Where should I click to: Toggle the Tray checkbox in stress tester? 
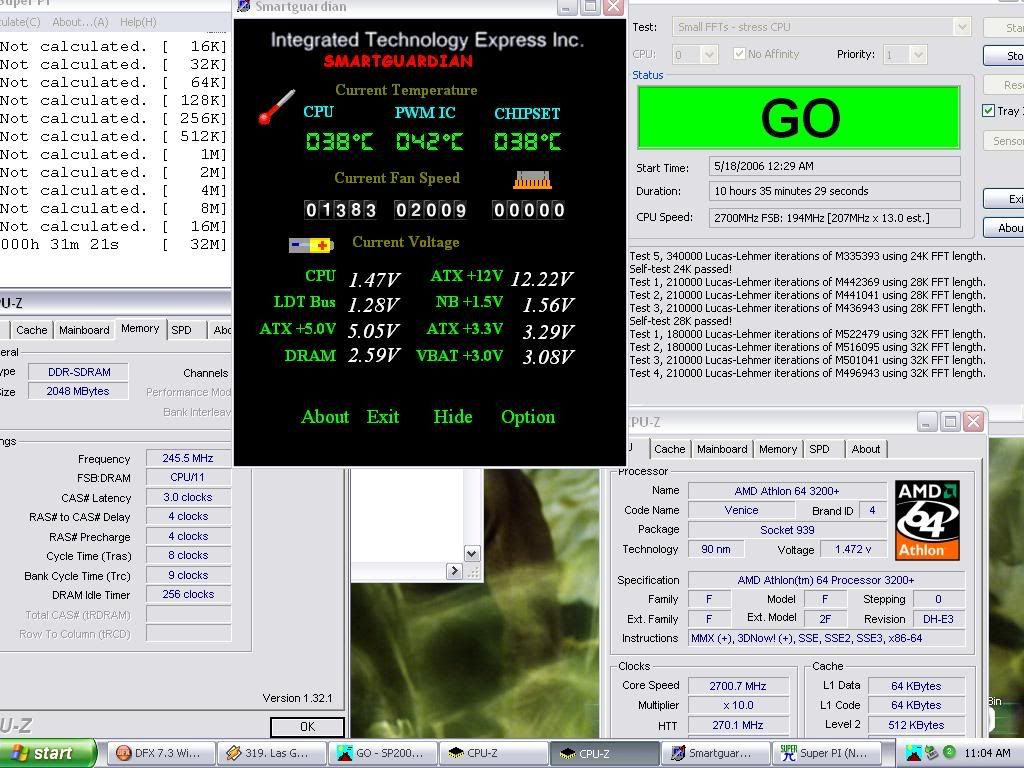pos(988,111)
